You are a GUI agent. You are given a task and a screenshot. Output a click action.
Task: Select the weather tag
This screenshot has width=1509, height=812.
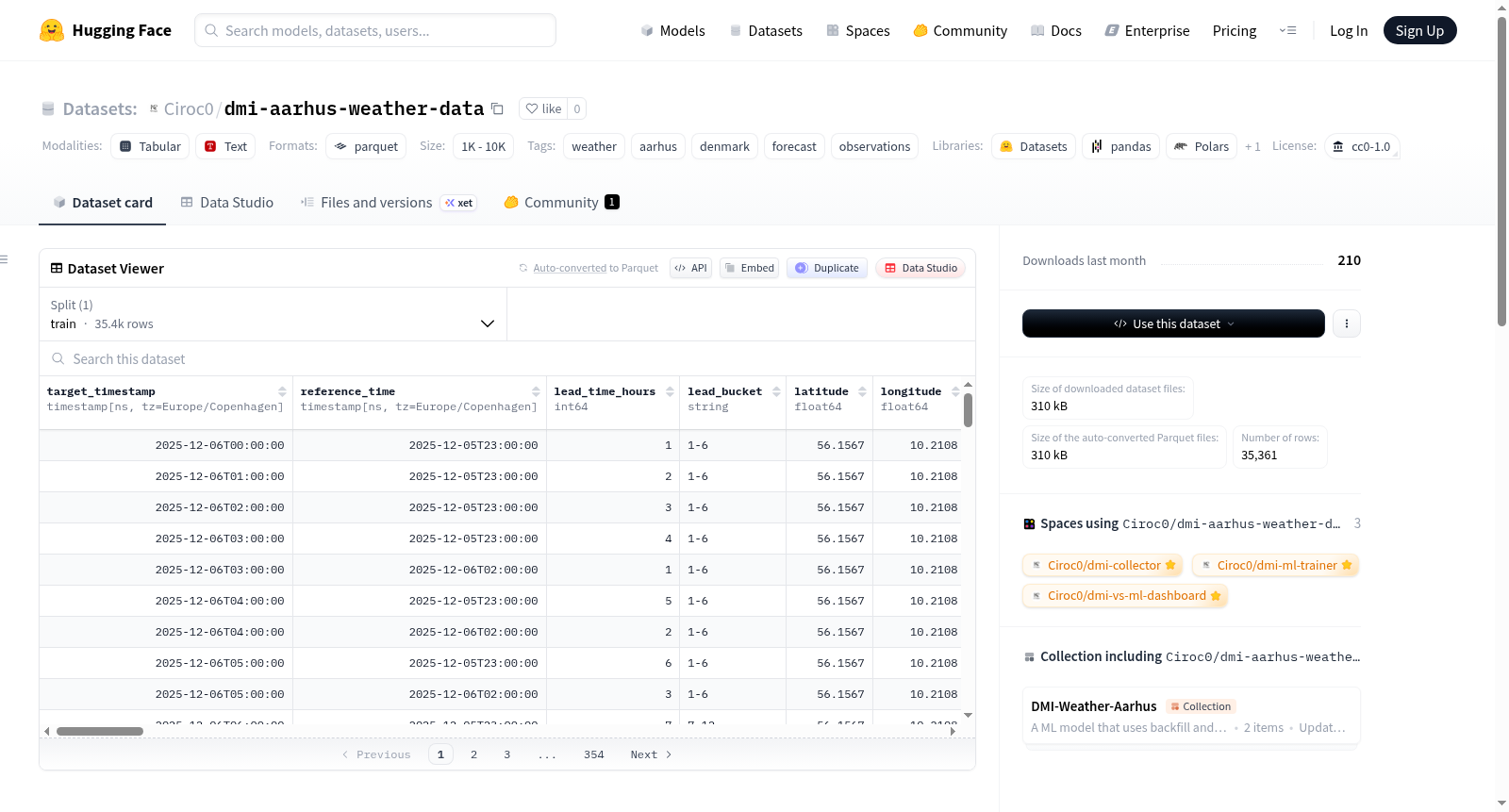click(594, 146)
